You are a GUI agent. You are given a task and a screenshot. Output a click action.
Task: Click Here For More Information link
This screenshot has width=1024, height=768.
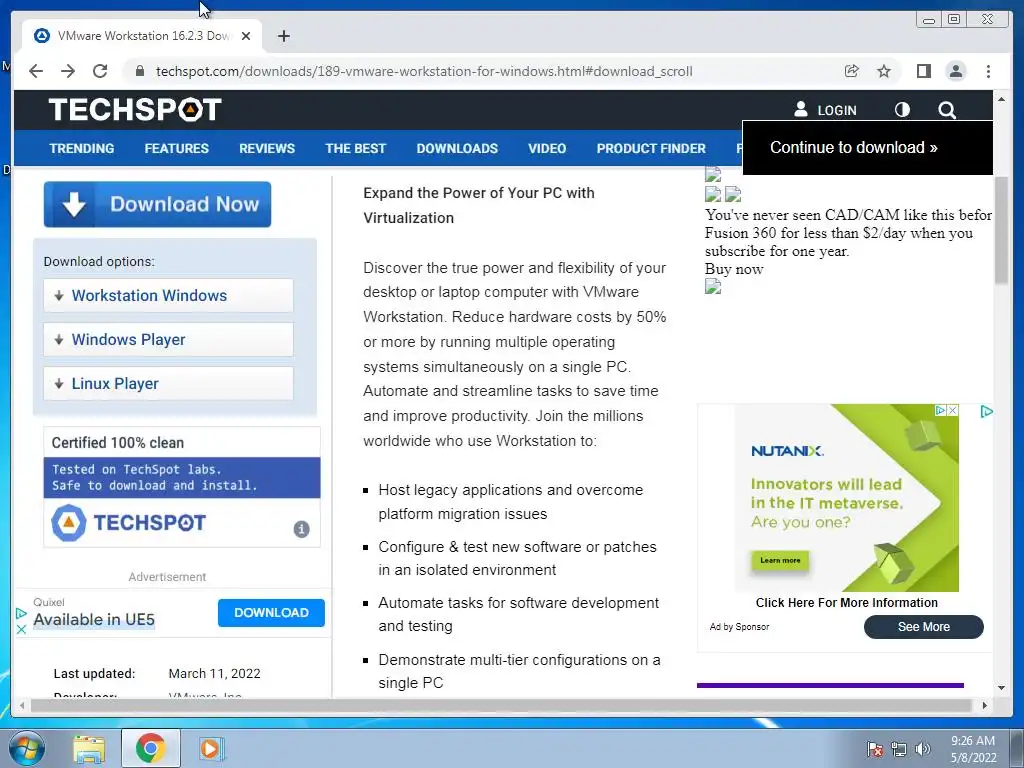pos(846,603)
